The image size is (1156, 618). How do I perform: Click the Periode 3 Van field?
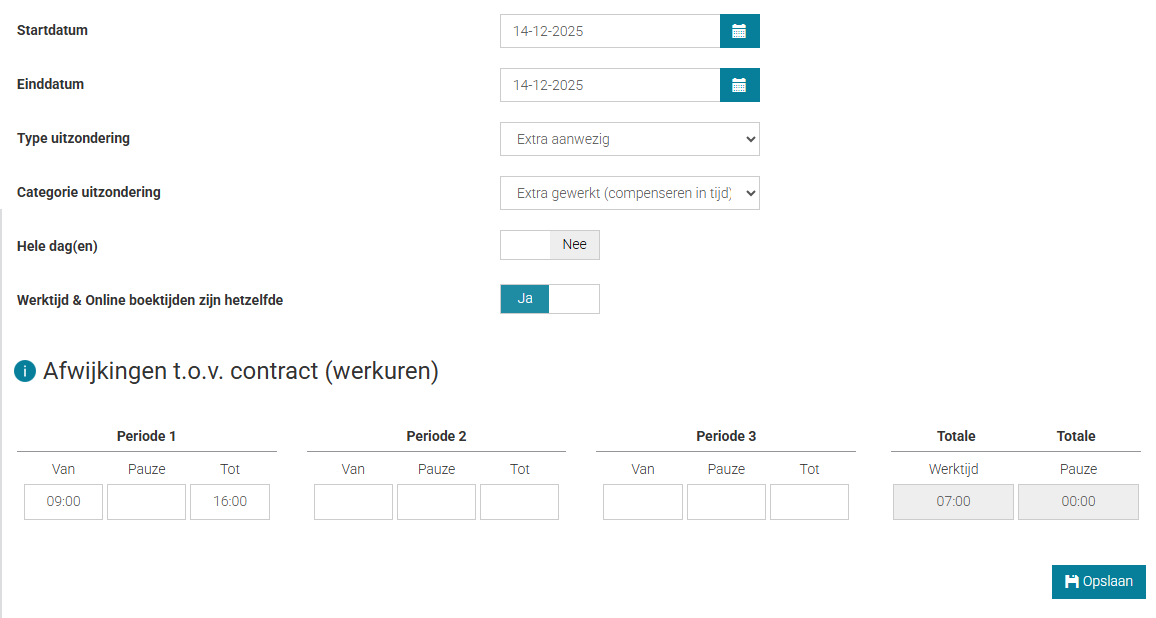(643, 502)
